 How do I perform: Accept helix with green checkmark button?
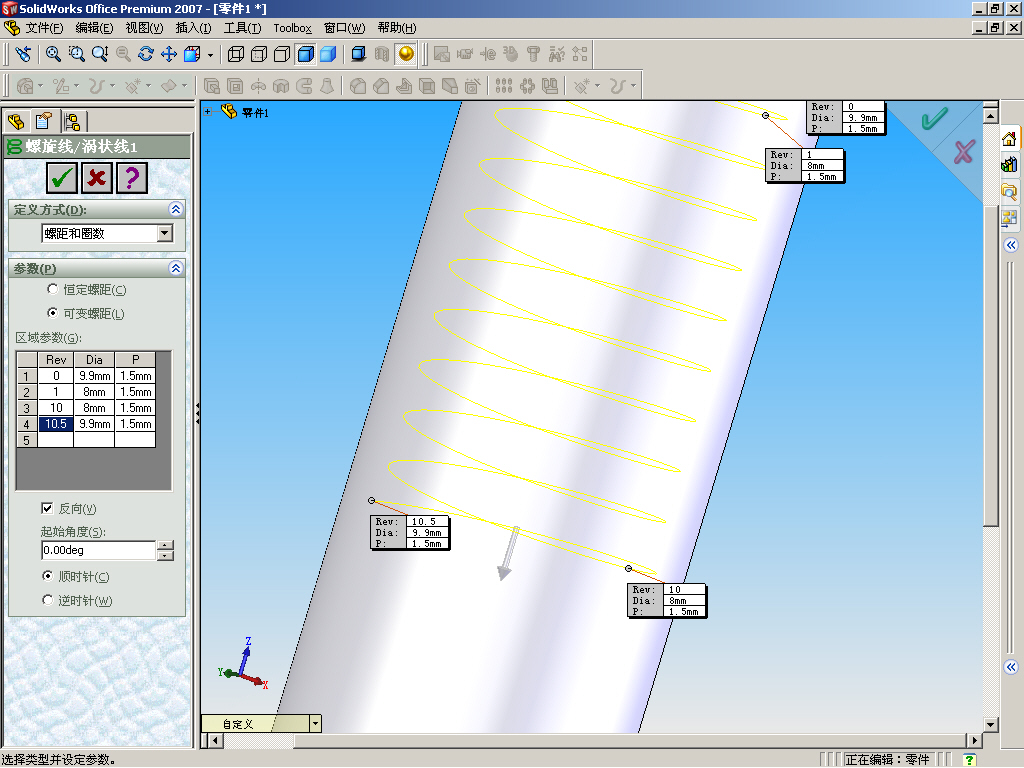pyautogui.click(x=62, y=178)
